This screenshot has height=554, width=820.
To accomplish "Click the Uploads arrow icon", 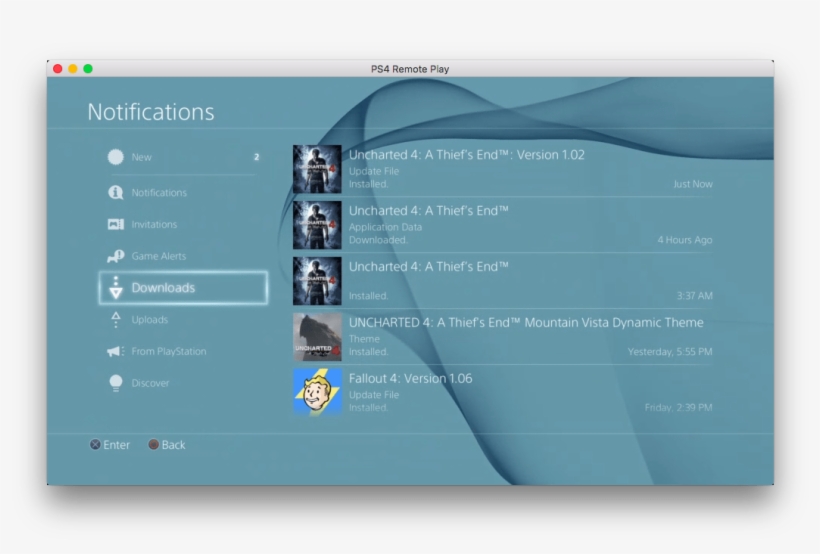I will point(116,320).
